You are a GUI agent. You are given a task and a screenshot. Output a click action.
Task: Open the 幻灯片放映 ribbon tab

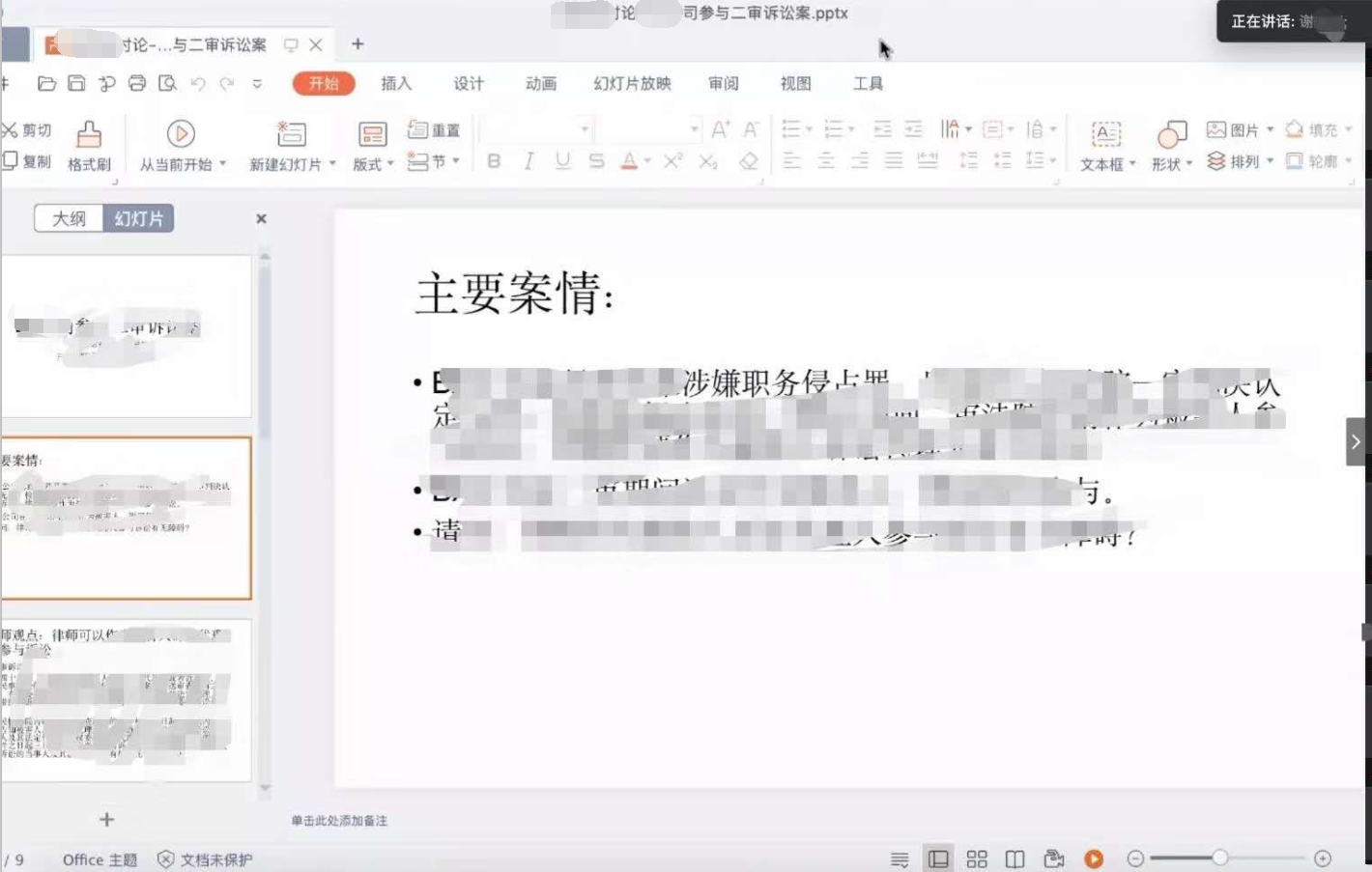tap(632, 84)
